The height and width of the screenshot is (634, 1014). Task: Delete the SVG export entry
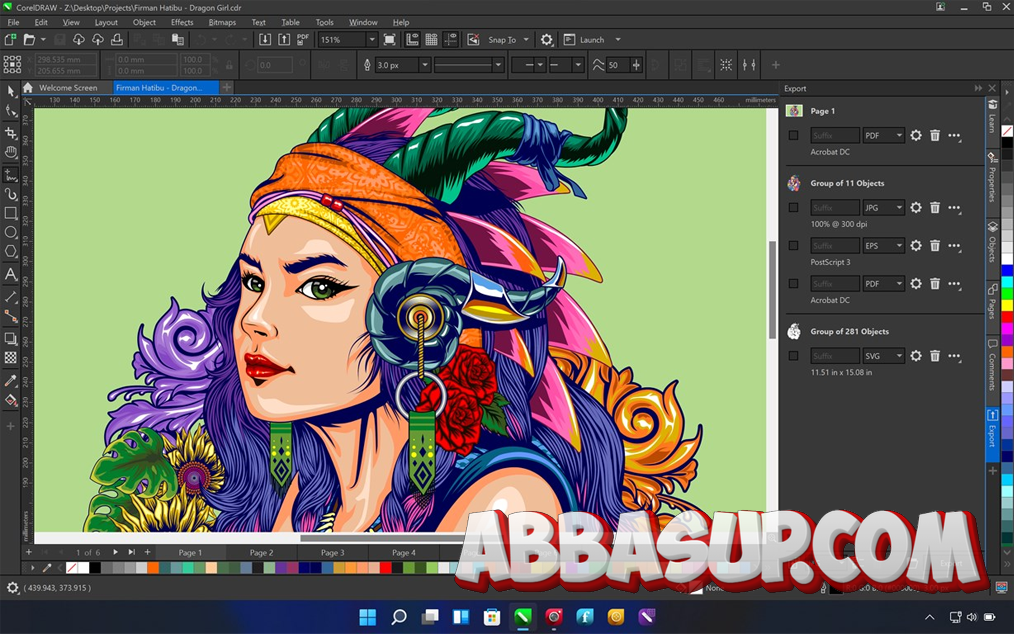tap(935, 355)
